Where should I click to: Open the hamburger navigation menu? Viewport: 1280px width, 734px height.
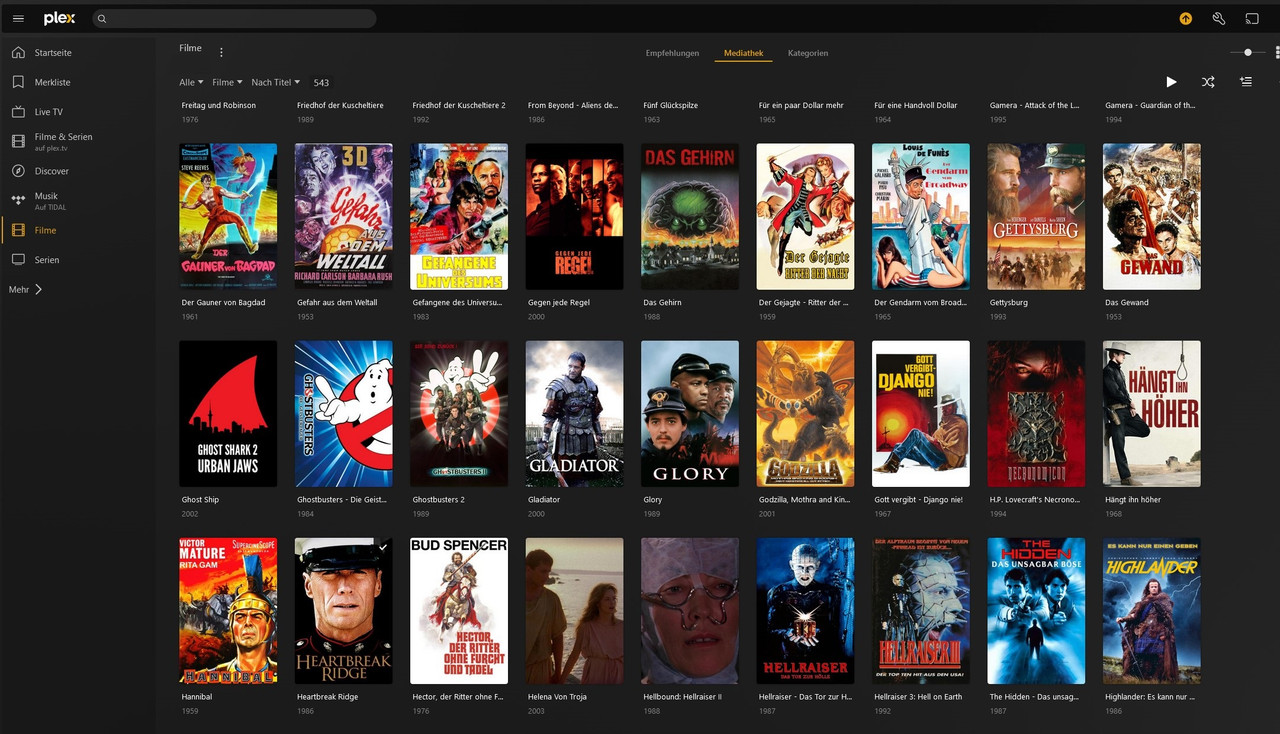(18, 18)
